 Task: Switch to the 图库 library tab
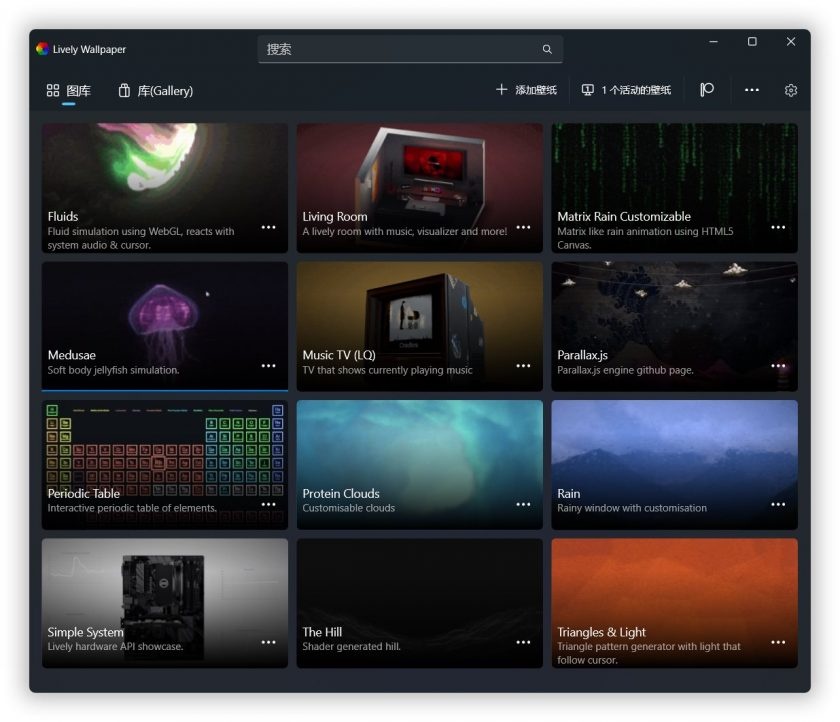point(68,91)
